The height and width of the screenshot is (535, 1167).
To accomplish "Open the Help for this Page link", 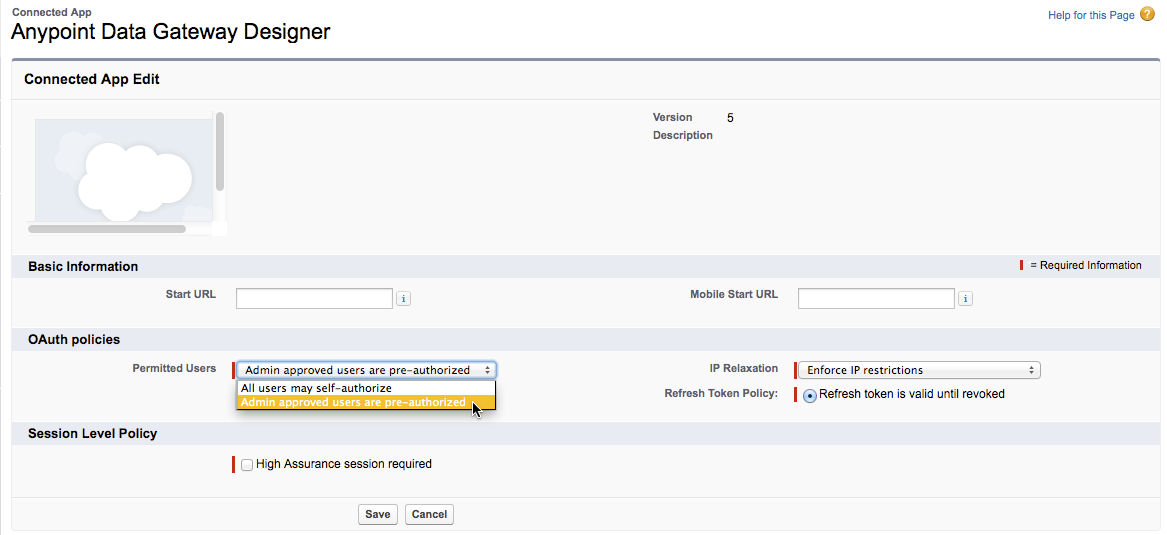I will (1091, 15).
